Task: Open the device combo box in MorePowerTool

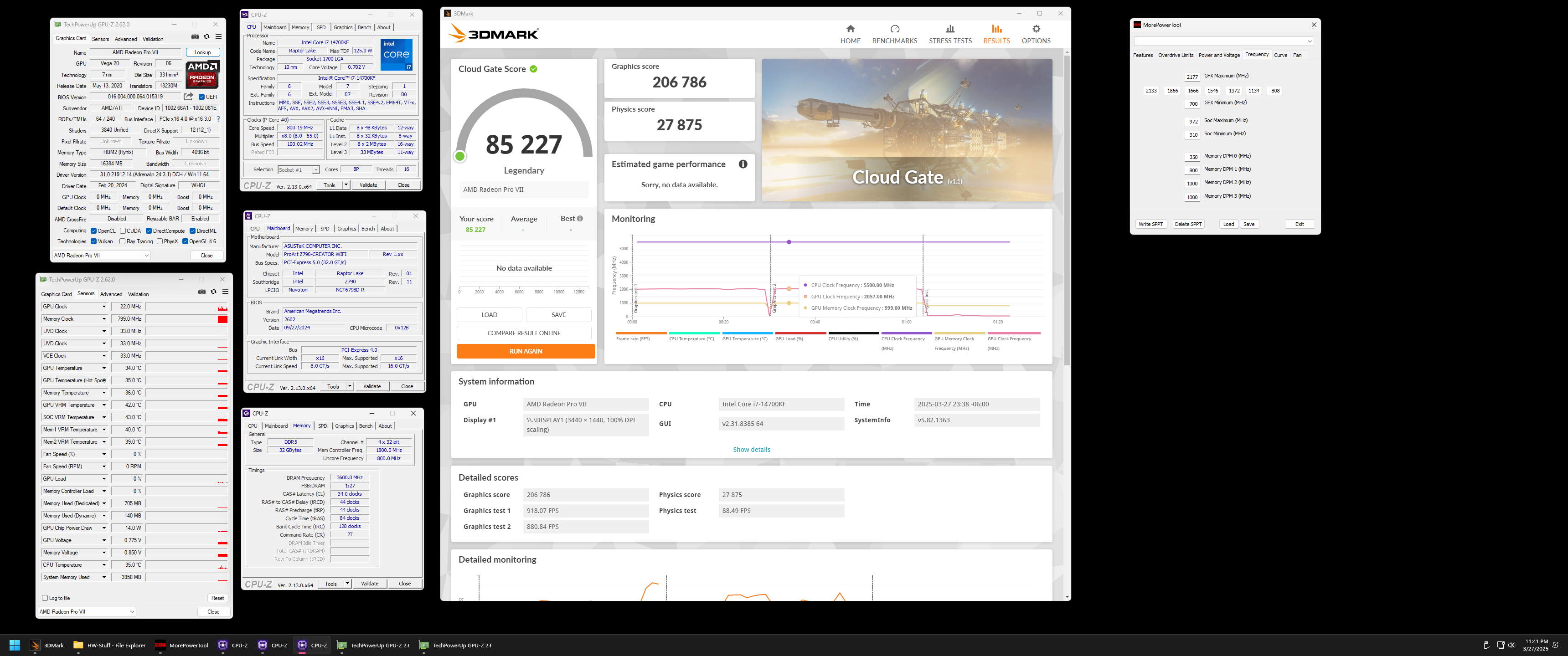Action: [1223, 41]
